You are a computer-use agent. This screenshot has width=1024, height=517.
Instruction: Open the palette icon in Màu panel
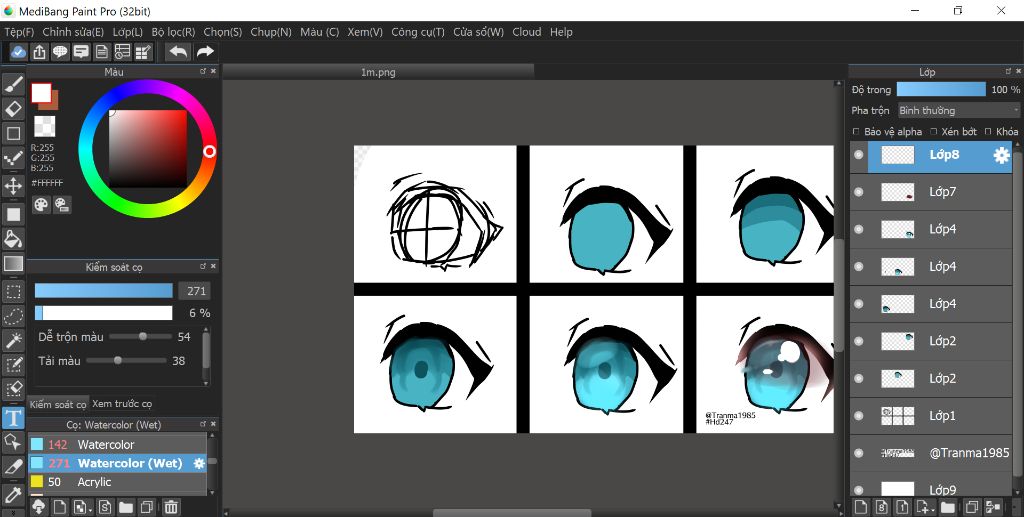pyautogui.click(x=41, y=205)
